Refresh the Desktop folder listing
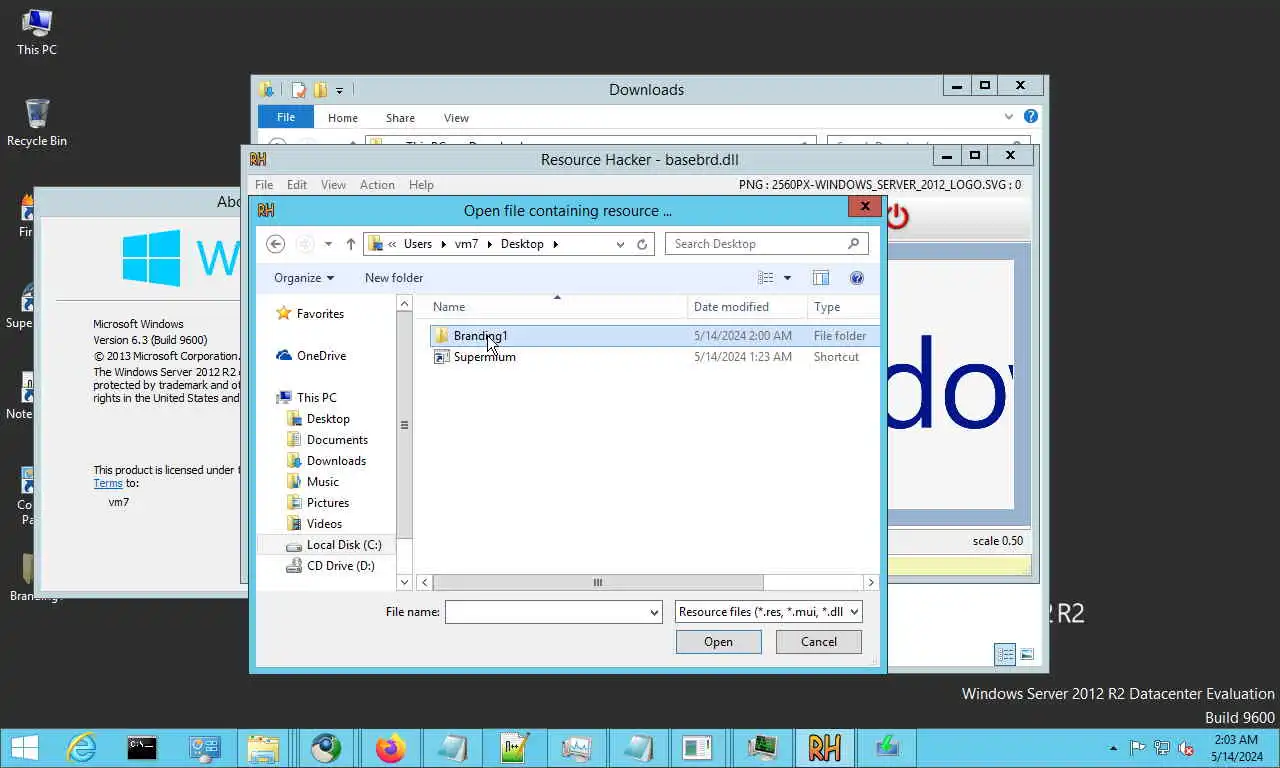 (643, 244)
